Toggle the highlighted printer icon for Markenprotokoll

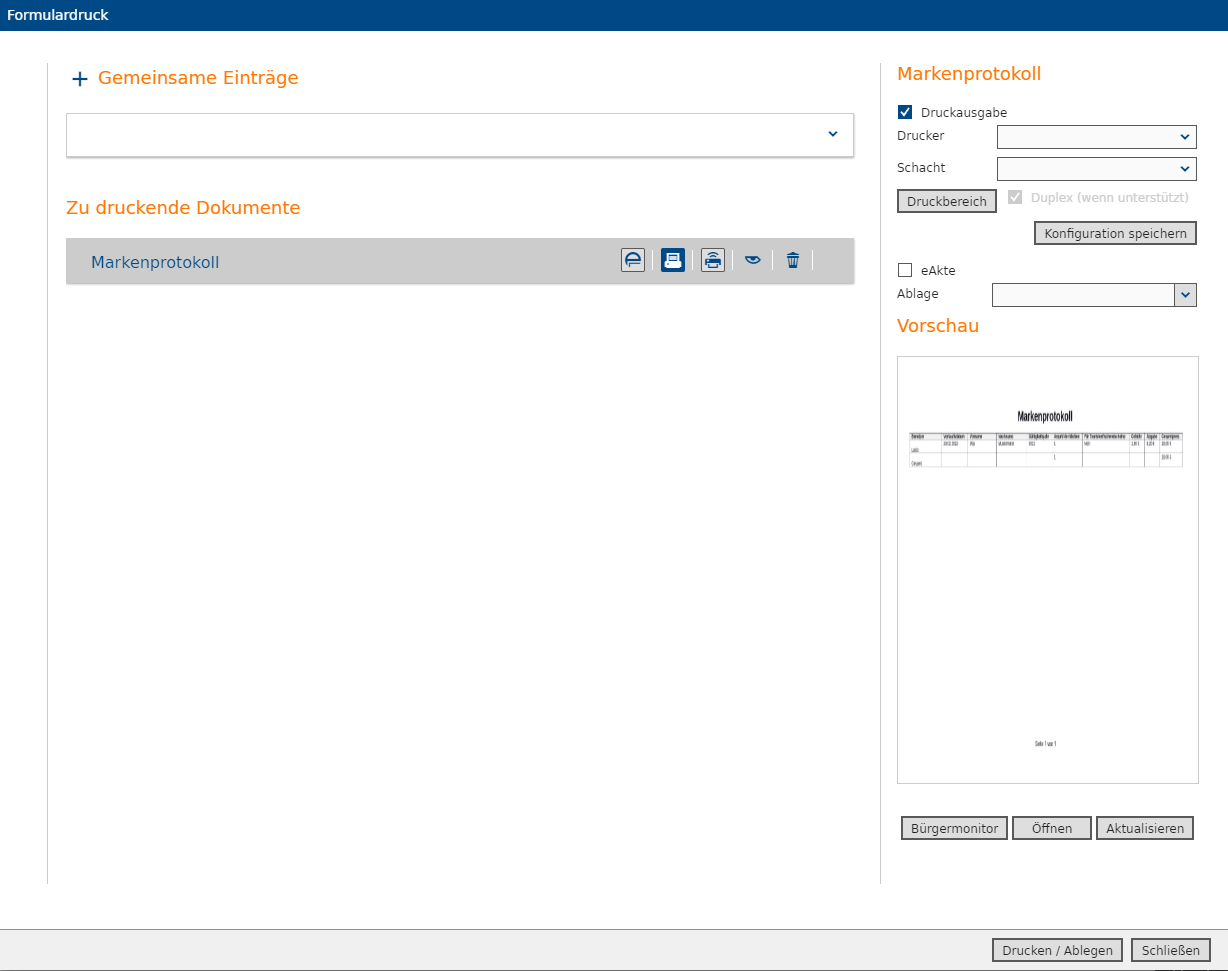coord(673,261)
